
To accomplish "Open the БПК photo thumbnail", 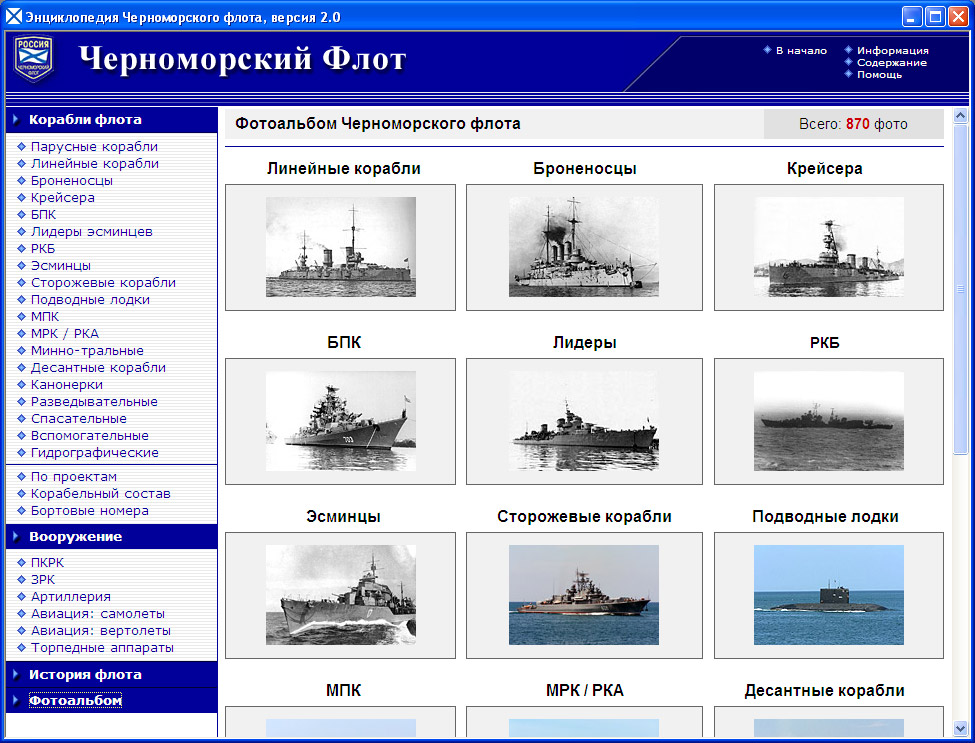I will pos(341,421).
